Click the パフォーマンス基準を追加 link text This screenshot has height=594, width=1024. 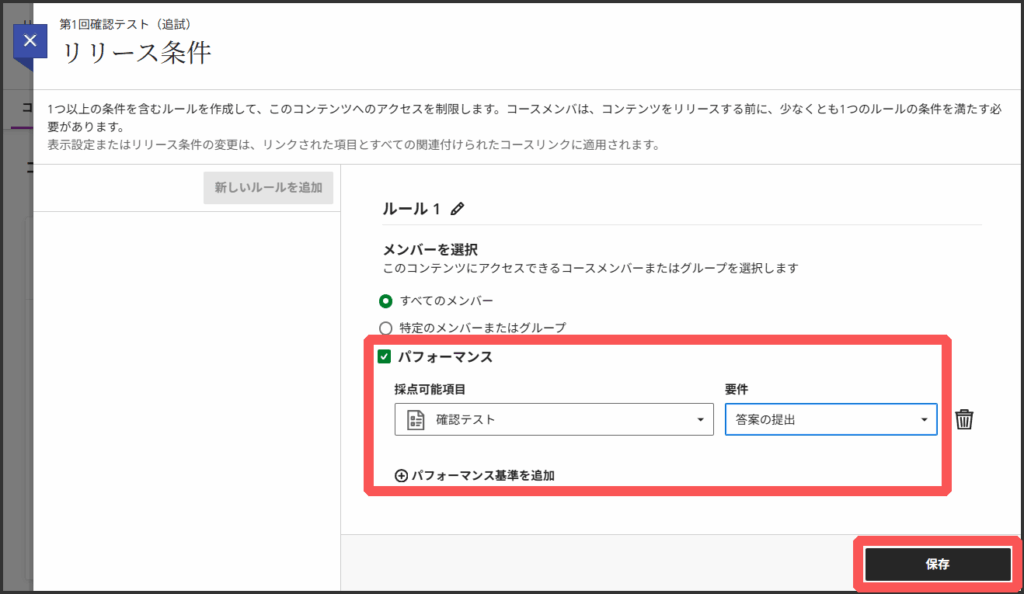click(x=483, y=476)
